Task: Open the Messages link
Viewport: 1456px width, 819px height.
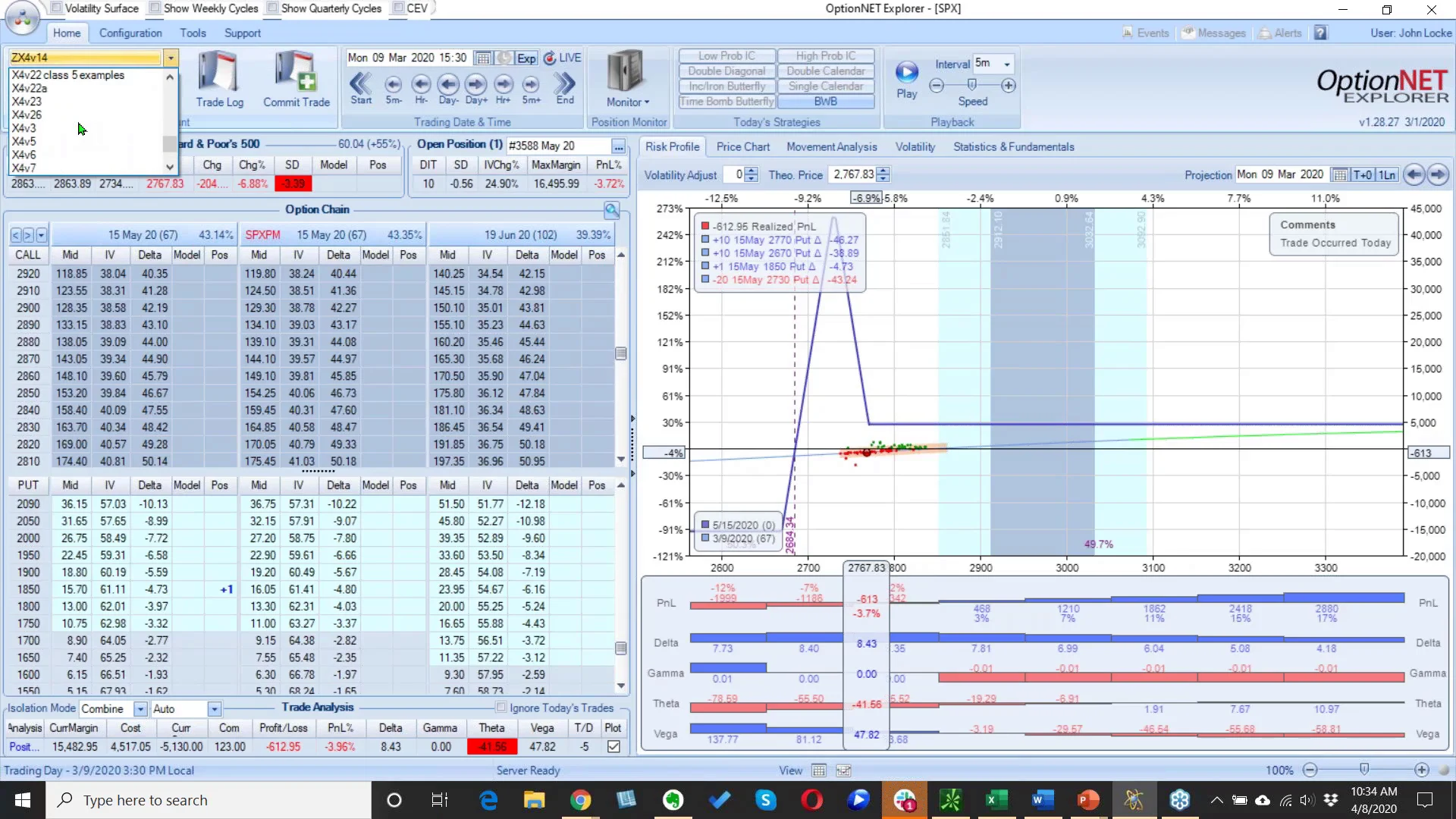Action: pyautogui.click(x=1213, y=33)
